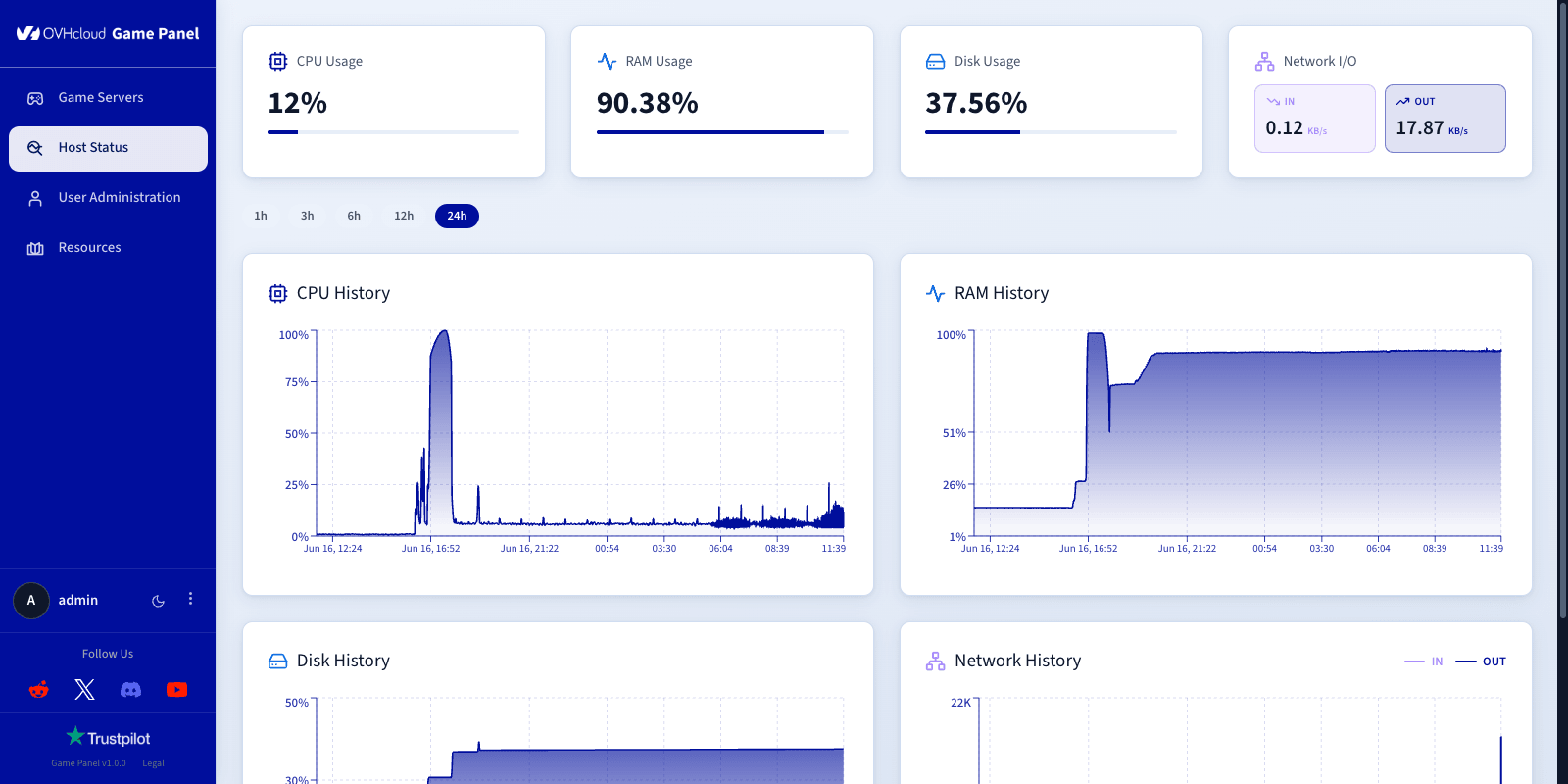Click the Network History title
The image size is (1568, 784).
pos(1018,661)
